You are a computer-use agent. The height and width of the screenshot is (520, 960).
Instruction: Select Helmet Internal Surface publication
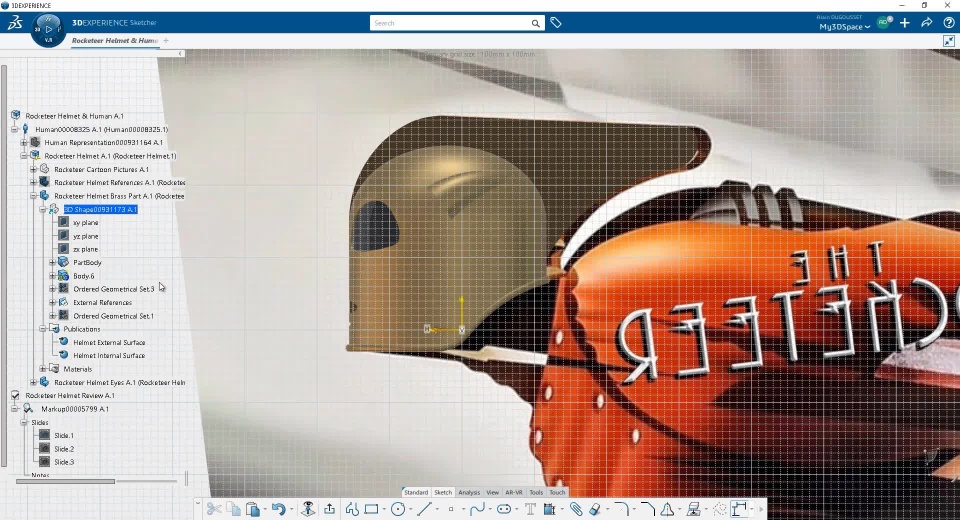109,356
